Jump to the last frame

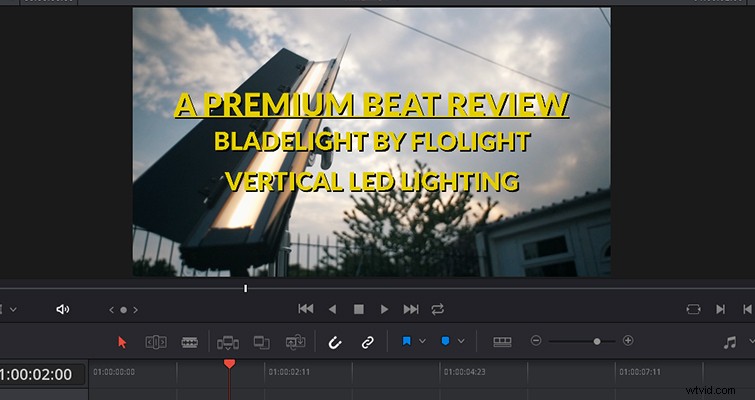(x=411, y=309)
